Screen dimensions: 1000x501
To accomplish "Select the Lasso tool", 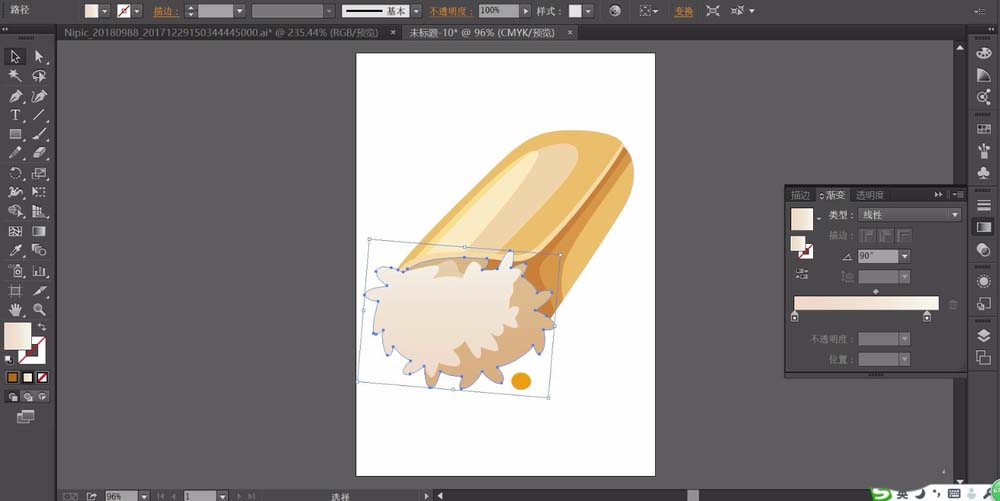I will (x=39, y=76).
